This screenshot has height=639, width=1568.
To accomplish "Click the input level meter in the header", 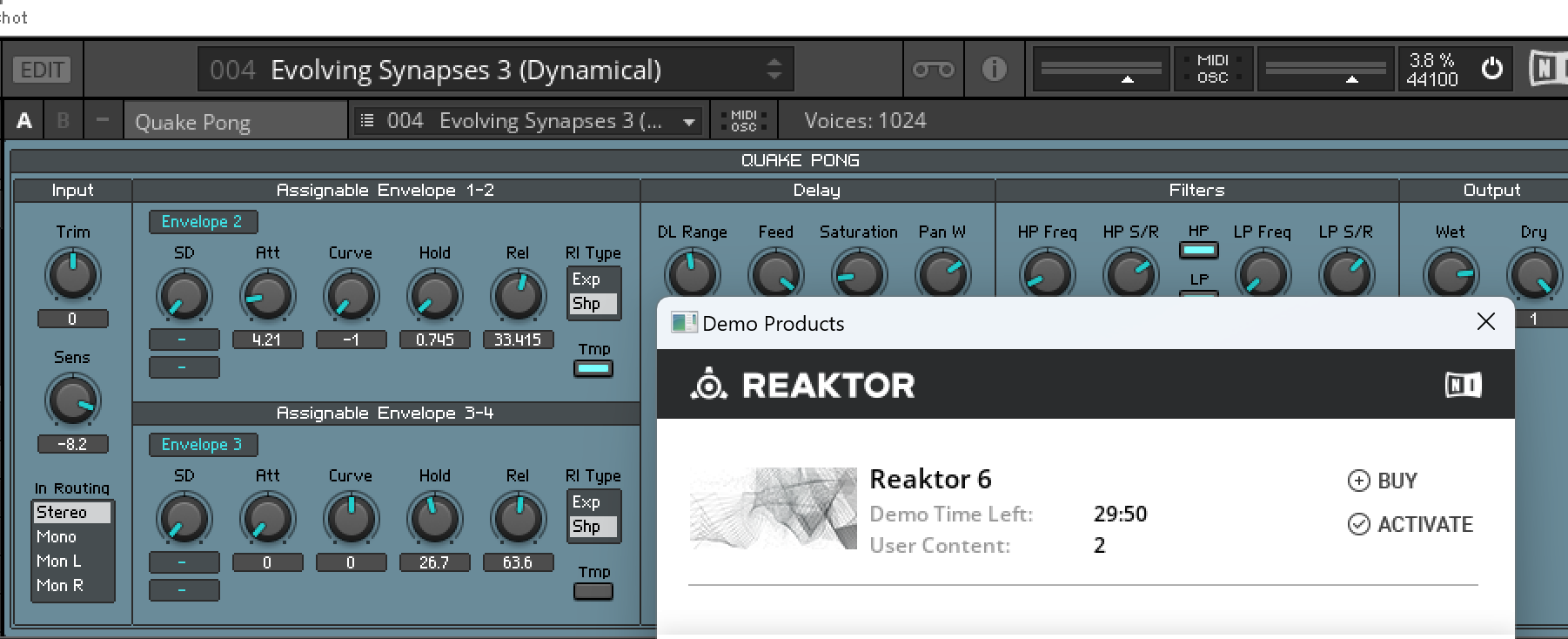I will click(x=1102, y=70).
